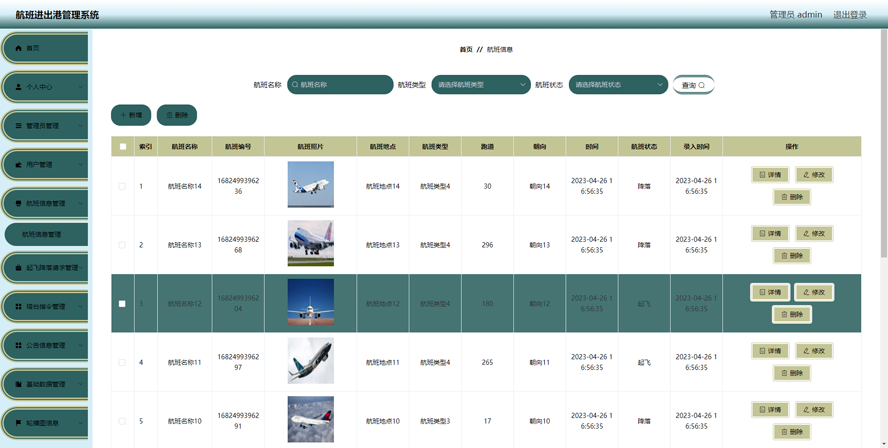Check the row checkbox for 航班名称12
Viewport: 888px width, 448px height.
122,304
